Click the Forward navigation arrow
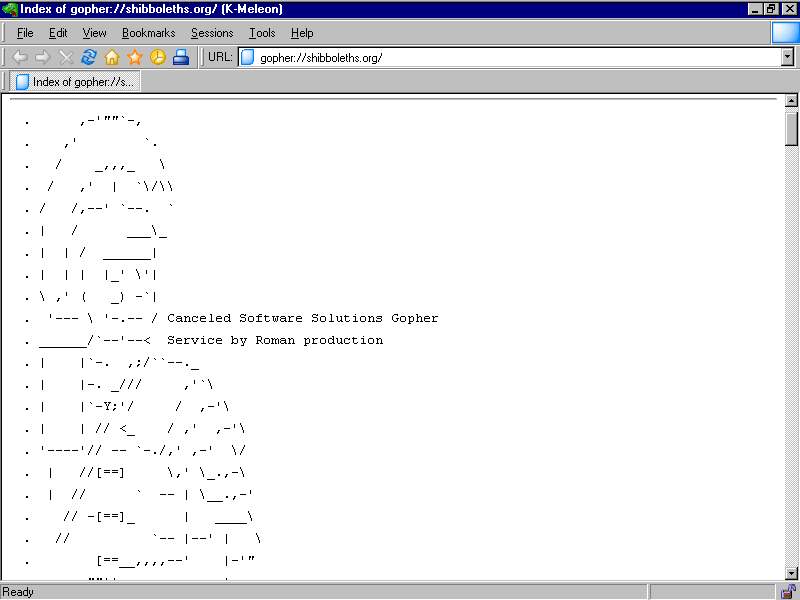 click(42, 57)
